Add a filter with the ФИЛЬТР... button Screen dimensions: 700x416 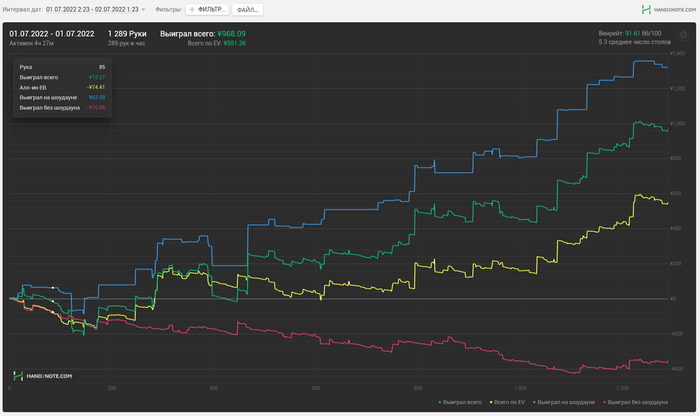[x=207, y=9]
